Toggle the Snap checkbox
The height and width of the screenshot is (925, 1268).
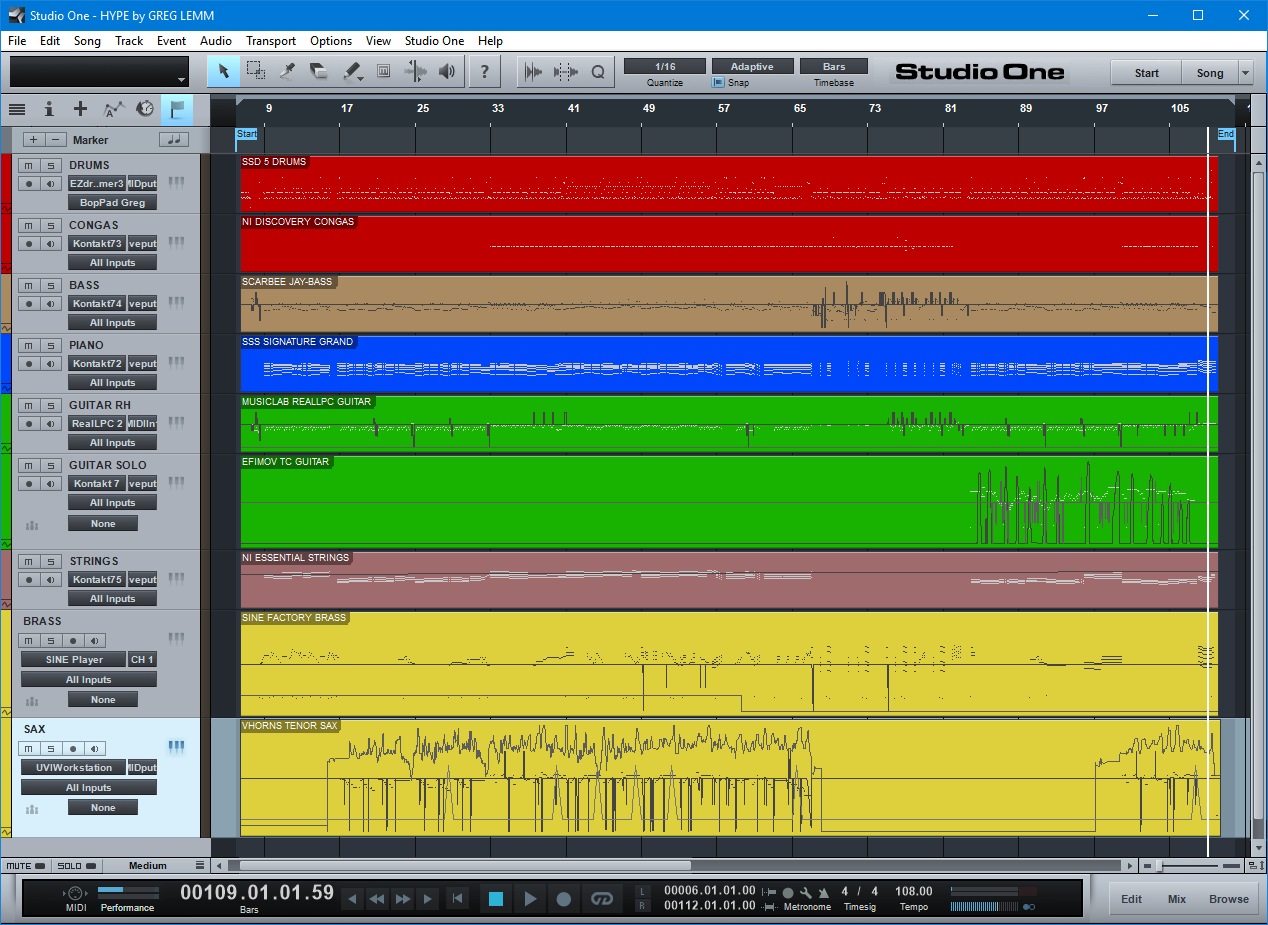point(718,83)
